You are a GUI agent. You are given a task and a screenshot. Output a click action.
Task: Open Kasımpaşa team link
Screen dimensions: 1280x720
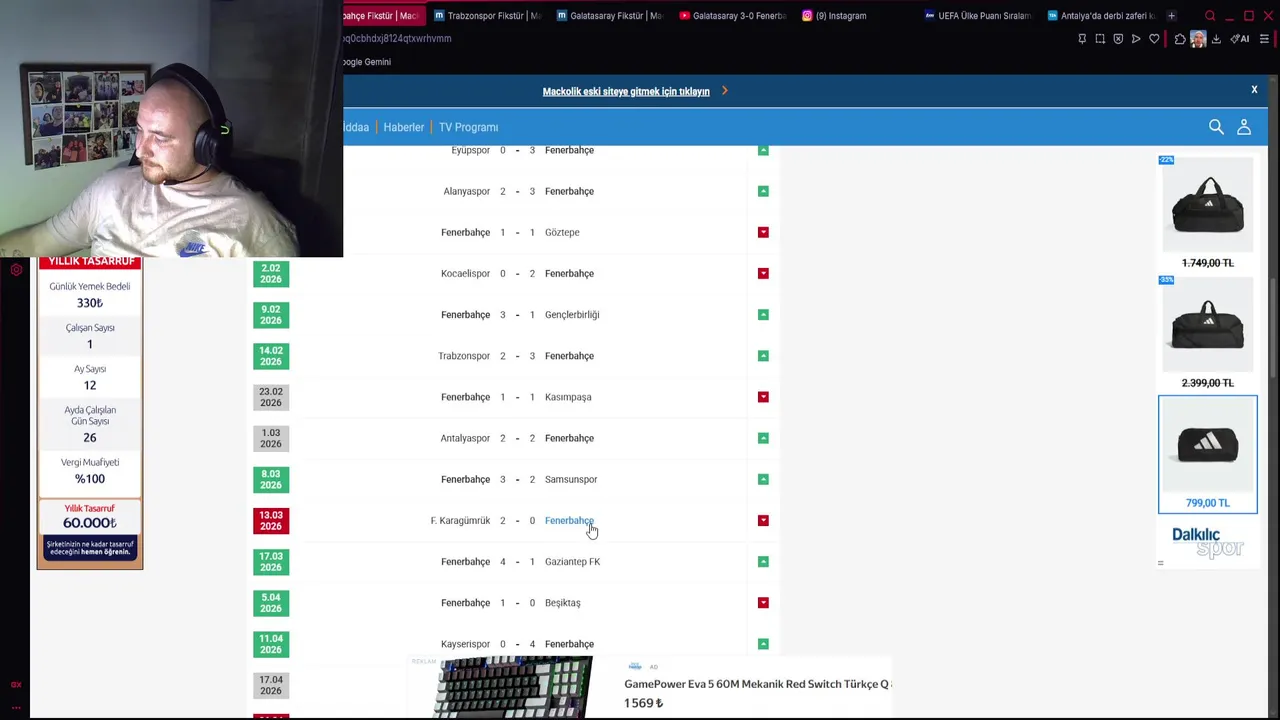(x=568, y=397)
